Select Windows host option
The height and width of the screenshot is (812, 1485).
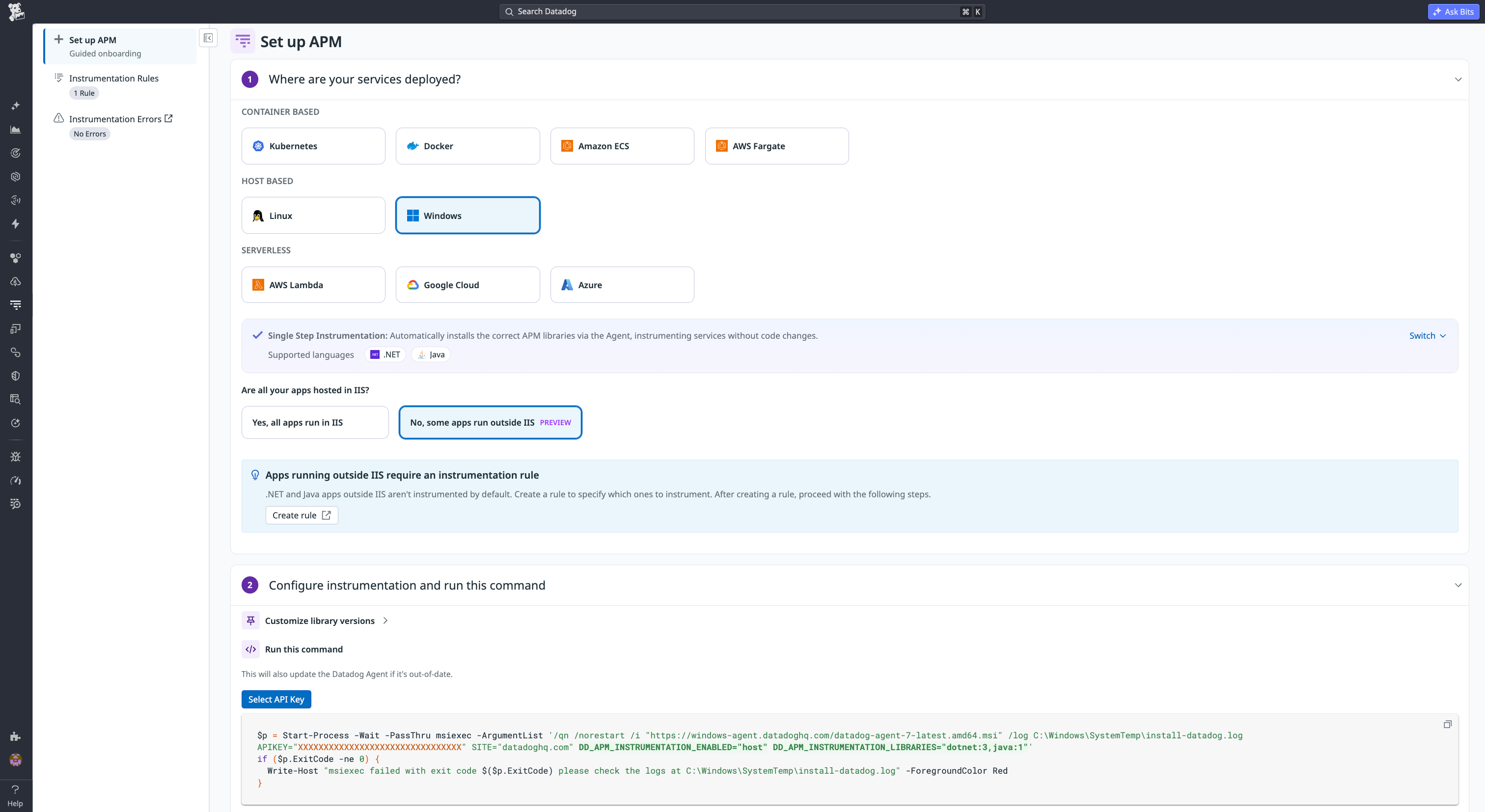[x=467, y=216]
